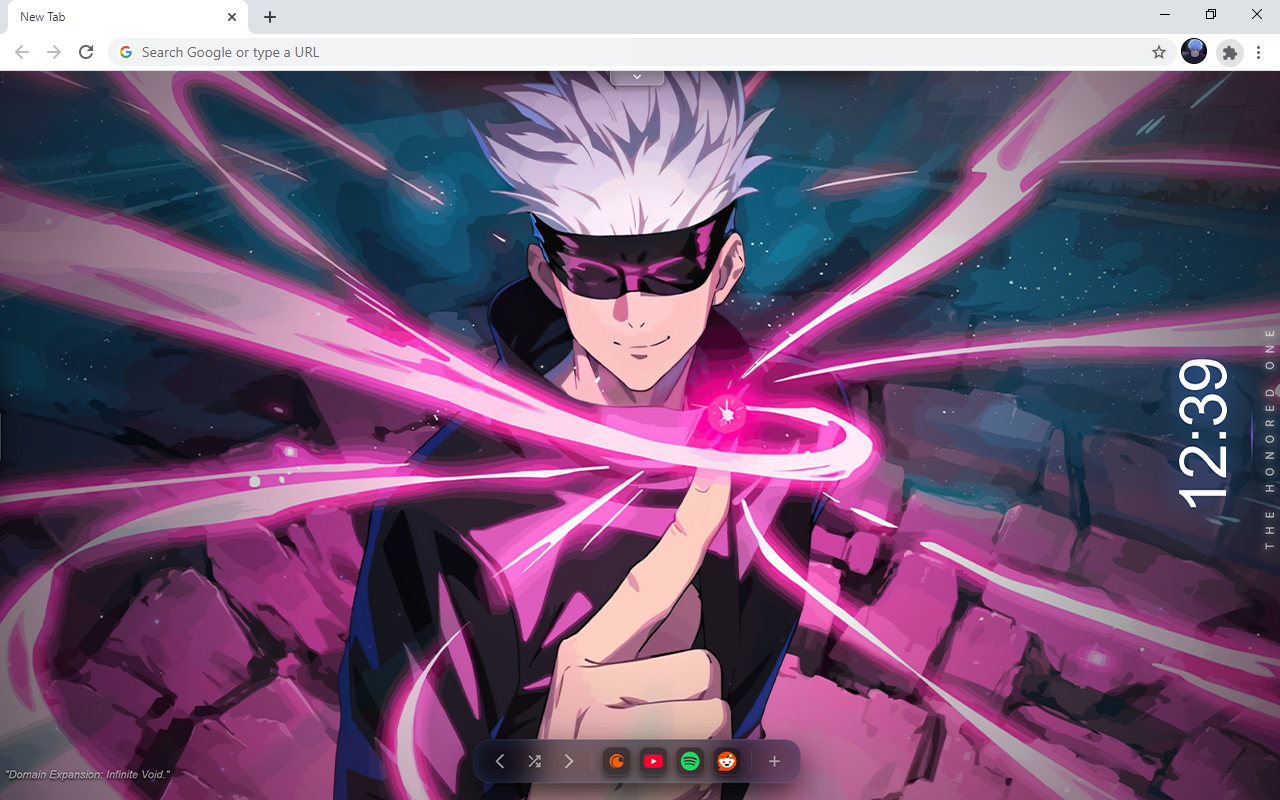Go to the previous wallpaper
The width and height of the screenshot is (1280, 800).
click(500, 762)
